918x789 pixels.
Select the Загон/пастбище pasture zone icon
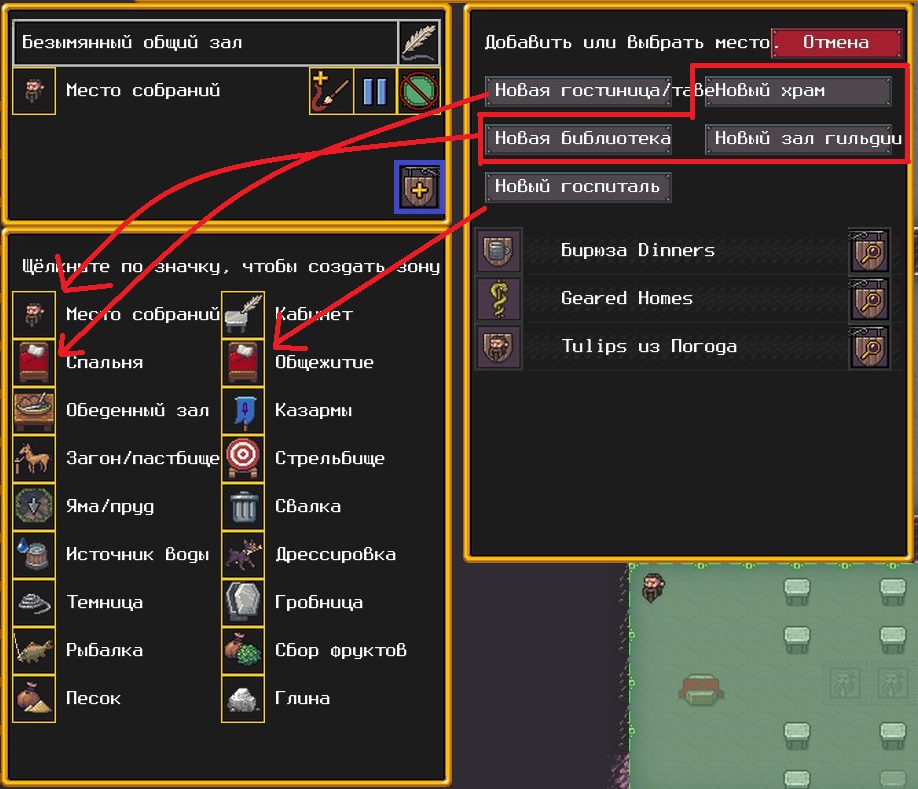(34, 458)
